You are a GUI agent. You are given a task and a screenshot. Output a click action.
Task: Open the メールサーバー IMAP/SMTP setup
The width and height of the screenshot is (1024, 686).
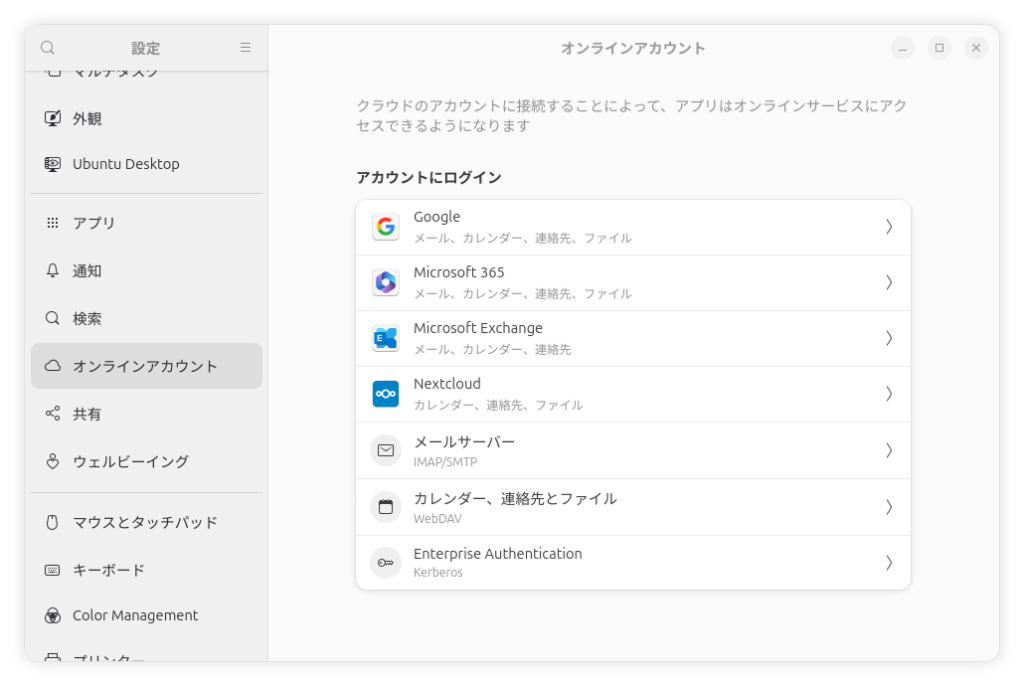coord(633,450)
